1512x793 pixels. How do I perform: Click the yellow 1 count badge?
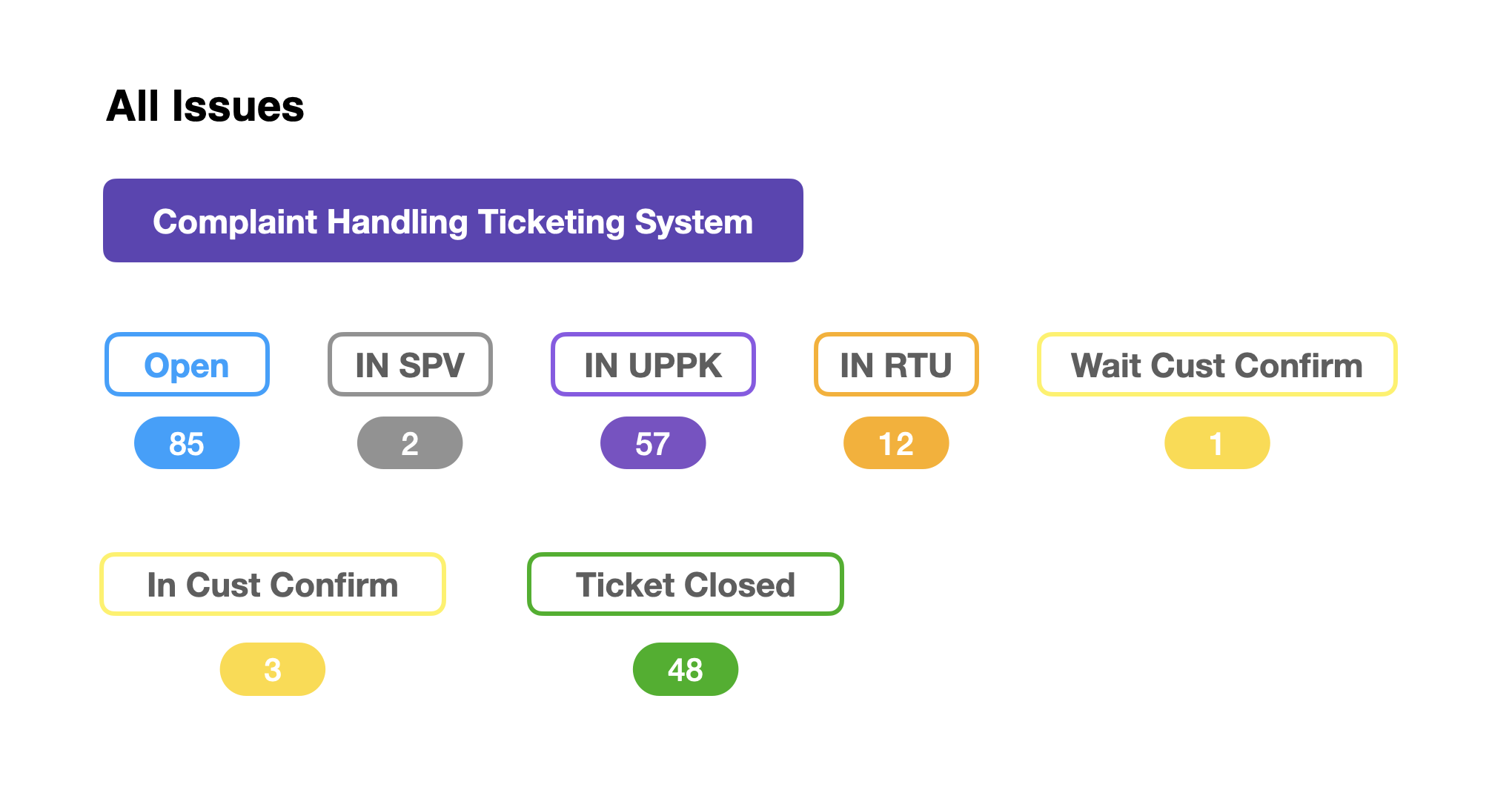[1217, 443]
